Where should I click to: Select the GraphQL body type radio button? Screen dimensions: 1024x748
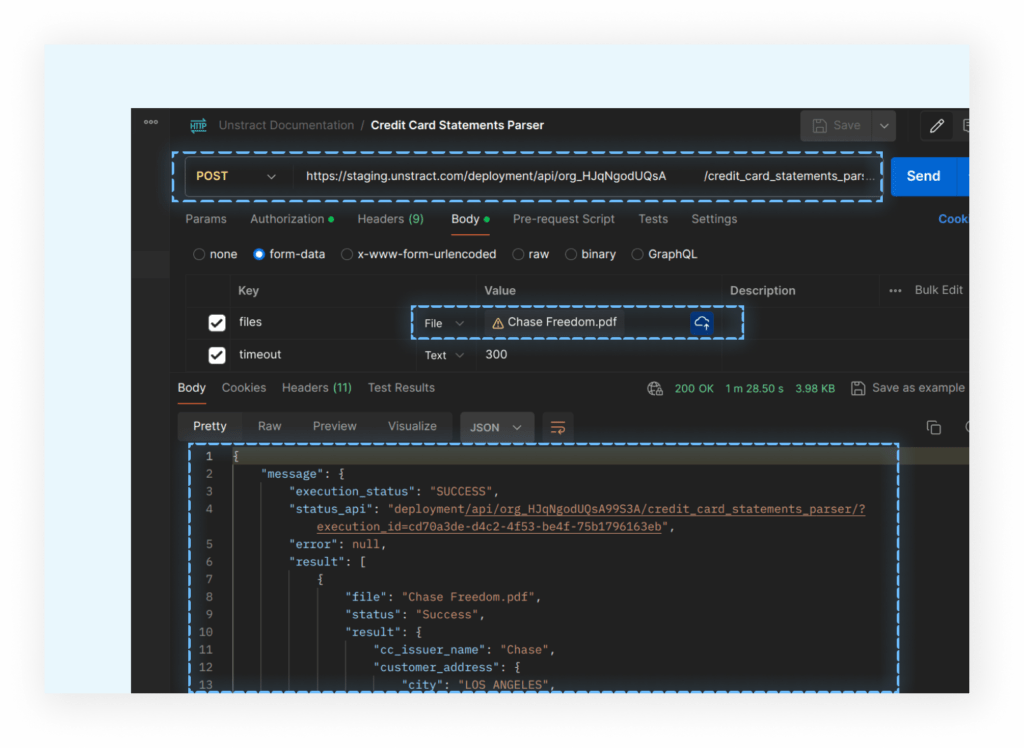click(x=637, y=254)
